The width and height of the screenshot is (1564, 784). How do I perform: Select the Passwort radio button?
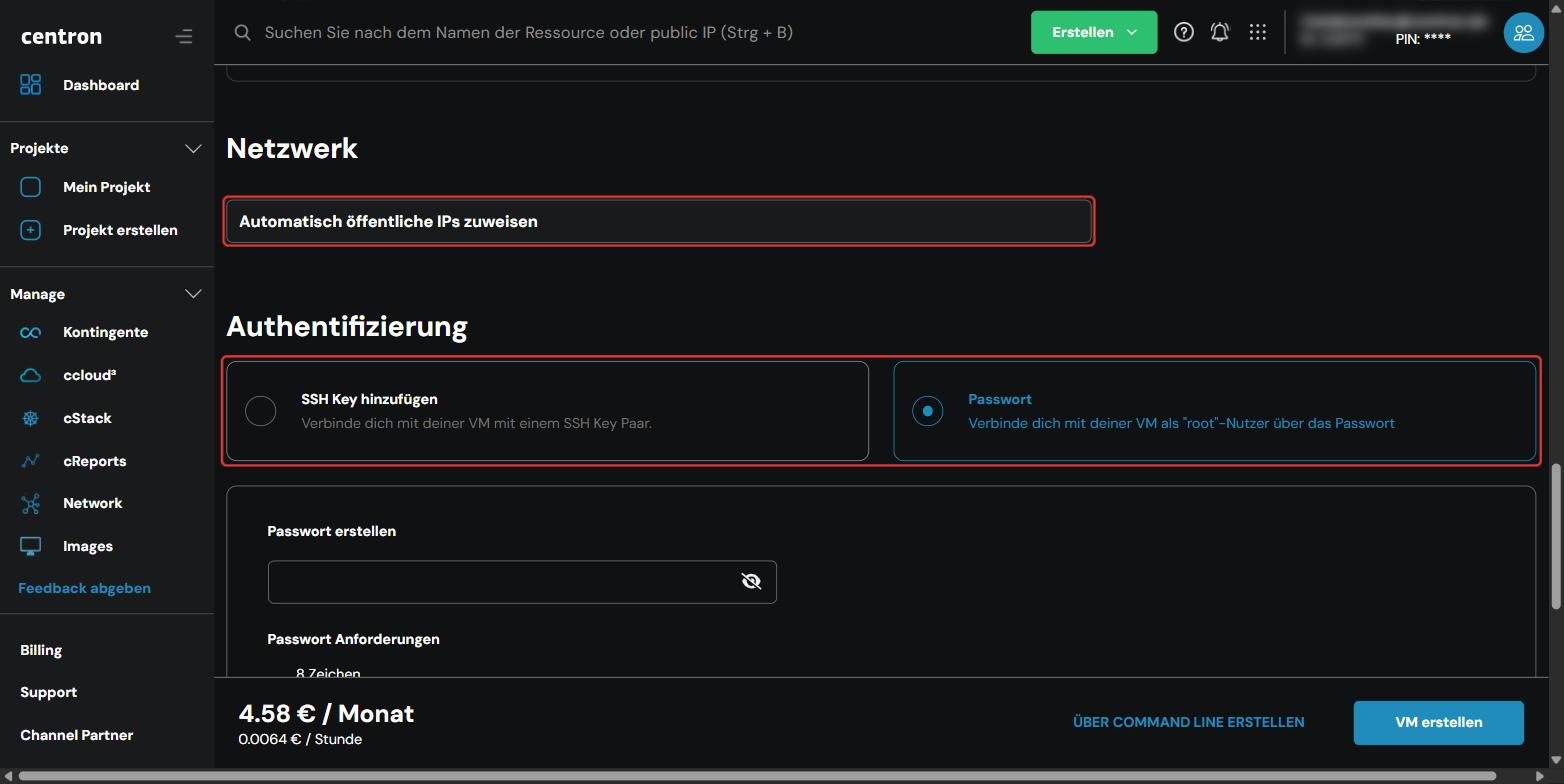927,411
